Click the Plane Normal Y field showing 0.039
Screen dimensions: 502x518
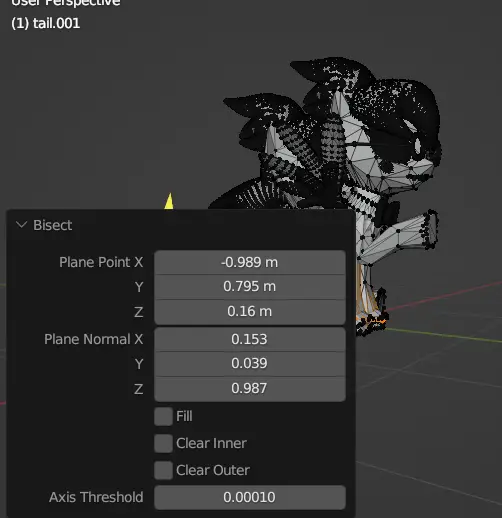tap(250, 364)
